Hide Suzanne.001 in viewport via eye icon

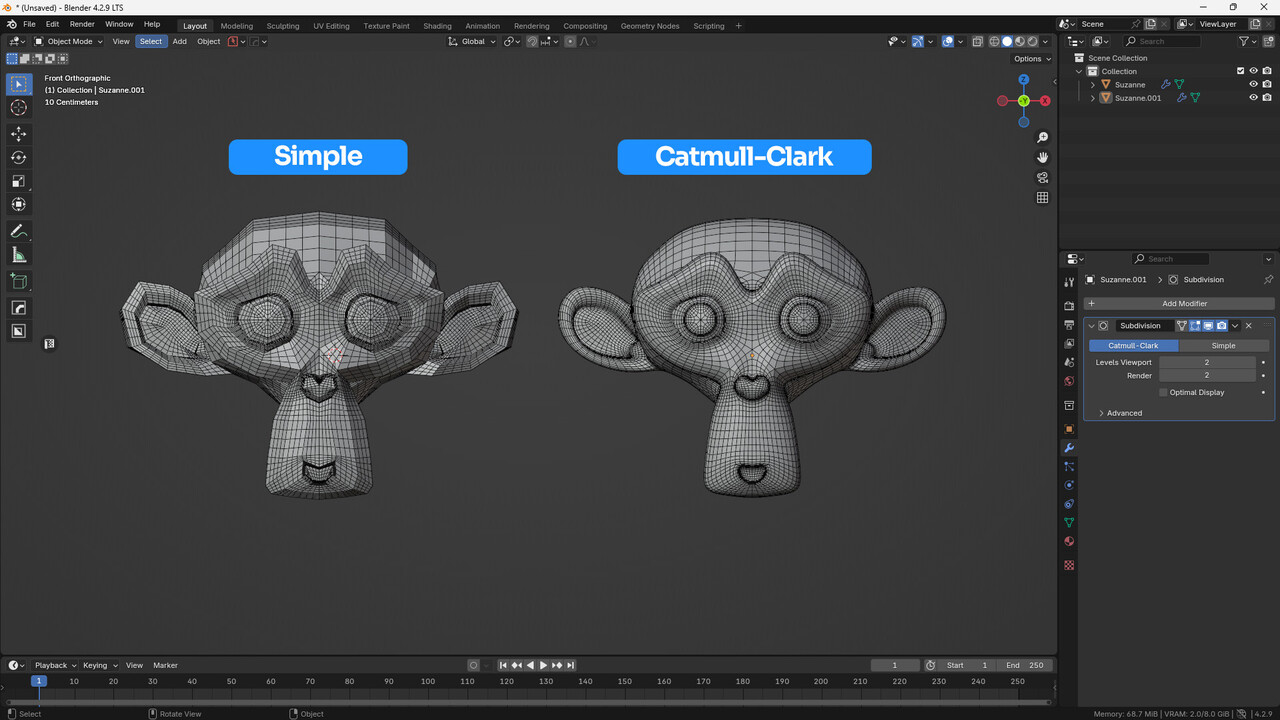pyautogui.click(x=1253, y=98)
